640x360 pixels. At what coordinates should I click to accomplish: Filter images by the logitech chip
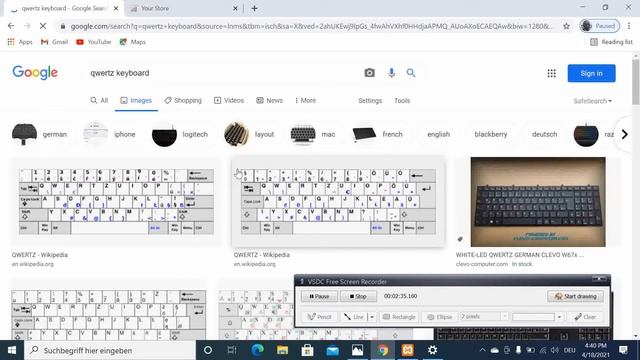(180, 134)
